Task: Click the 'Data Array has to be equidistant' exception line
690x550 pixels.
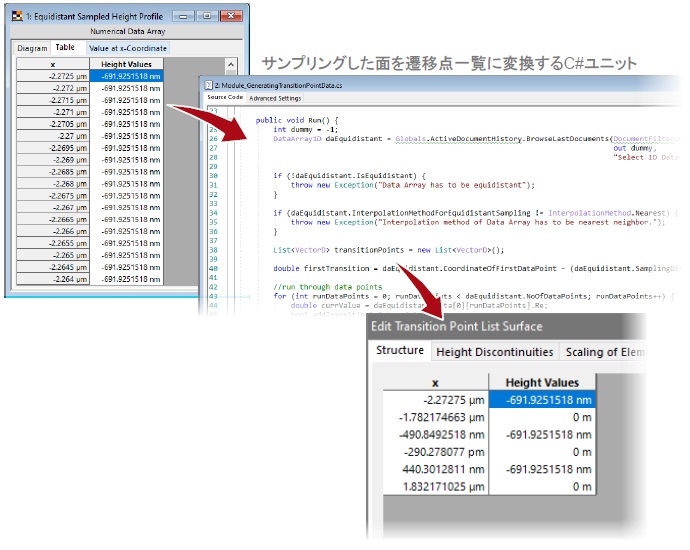Action: (413, 185)
